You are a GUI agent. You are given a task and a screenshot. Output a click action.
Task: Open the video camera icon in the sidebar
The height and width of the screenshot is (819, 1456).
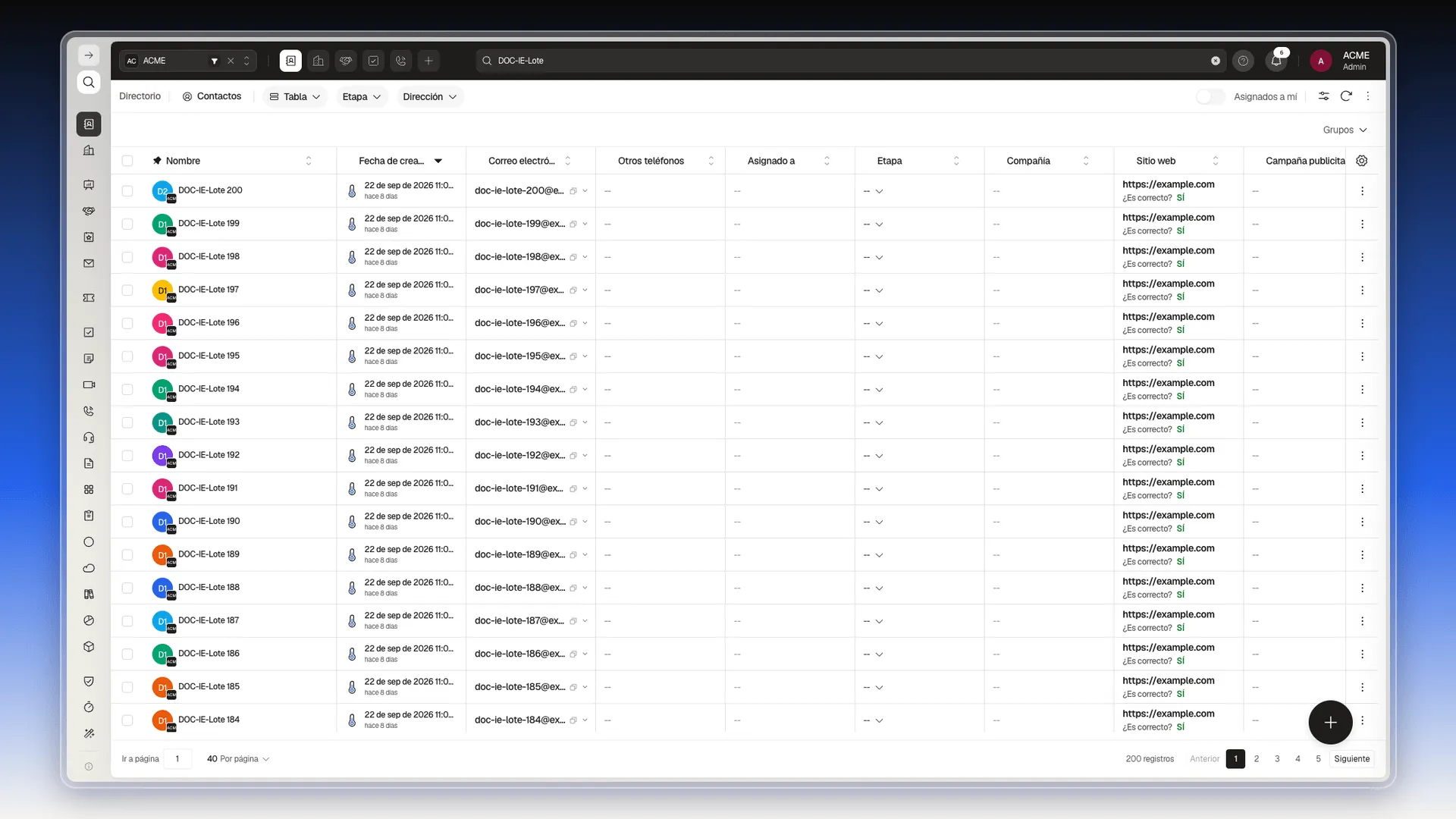pos(89,384)
